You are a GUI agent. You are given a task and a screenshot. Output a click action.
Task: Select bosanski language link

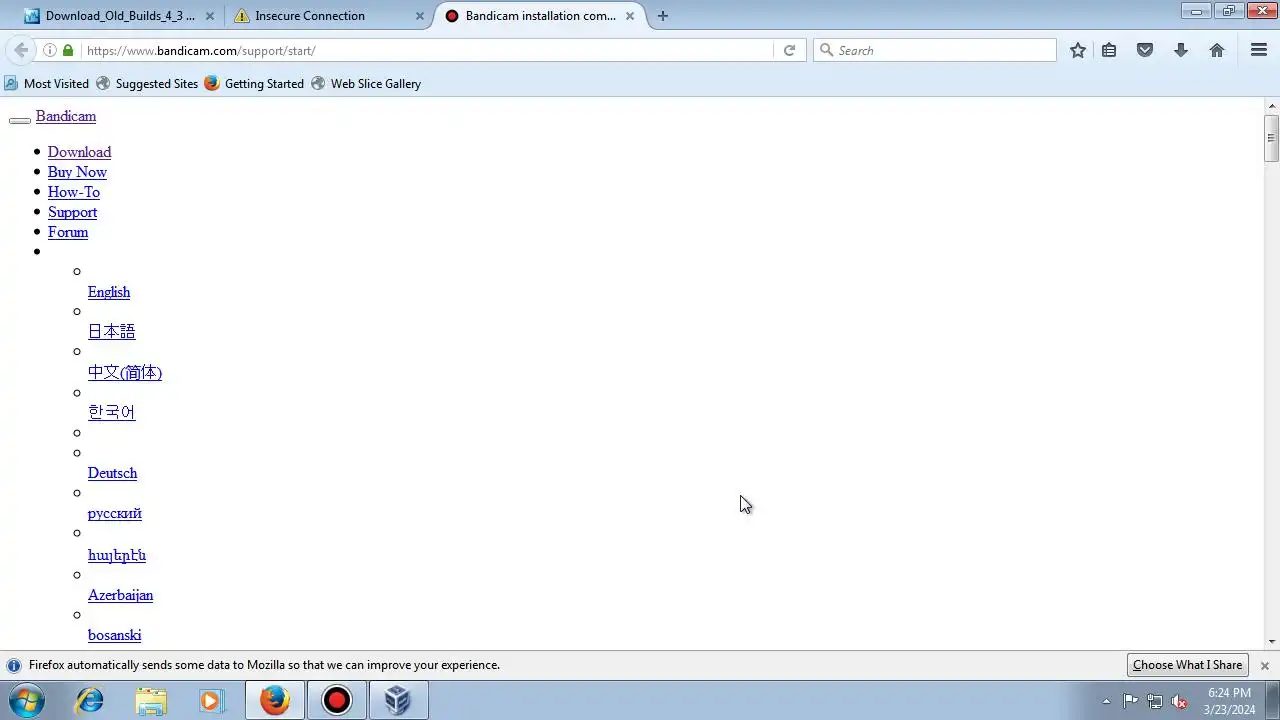(x=114, y=635)
